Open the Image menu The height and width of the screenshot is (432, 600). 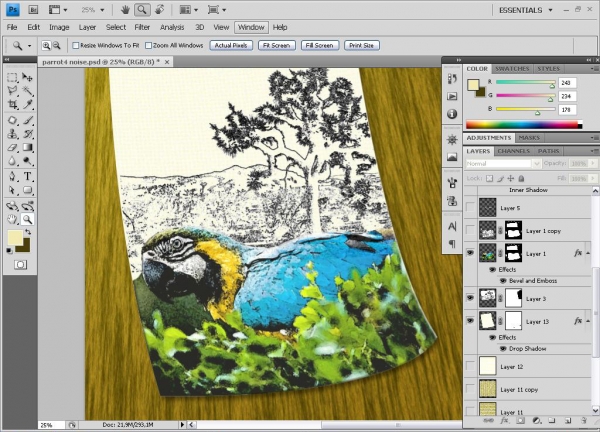point(59,27)
